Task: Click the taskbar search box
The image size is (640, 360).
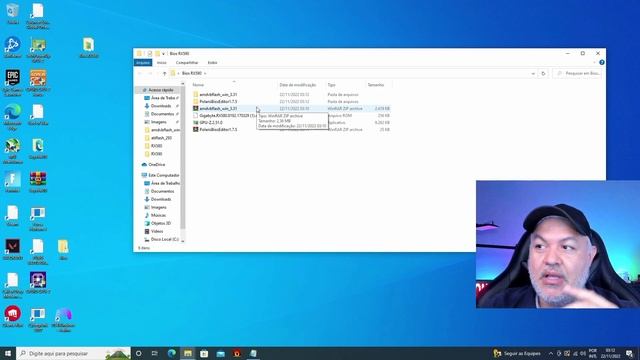Action: click(73, 353)
